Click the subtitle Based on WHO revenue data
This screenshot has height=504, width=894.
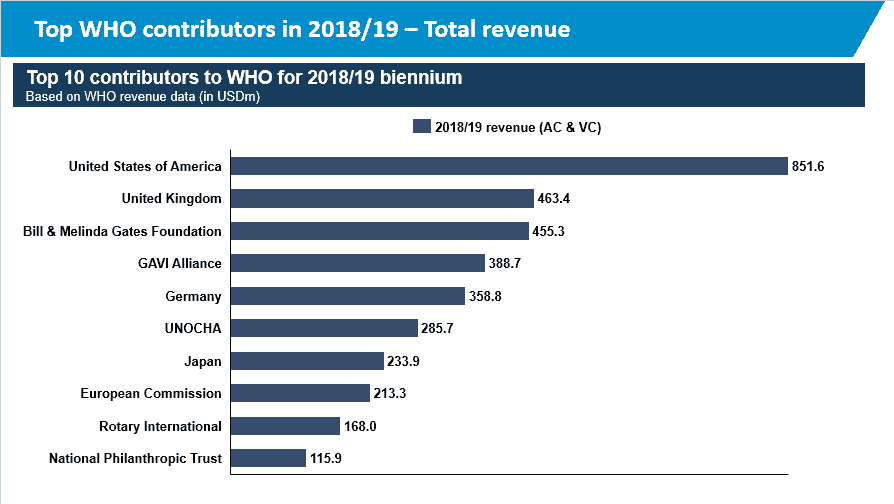point(143,96)
